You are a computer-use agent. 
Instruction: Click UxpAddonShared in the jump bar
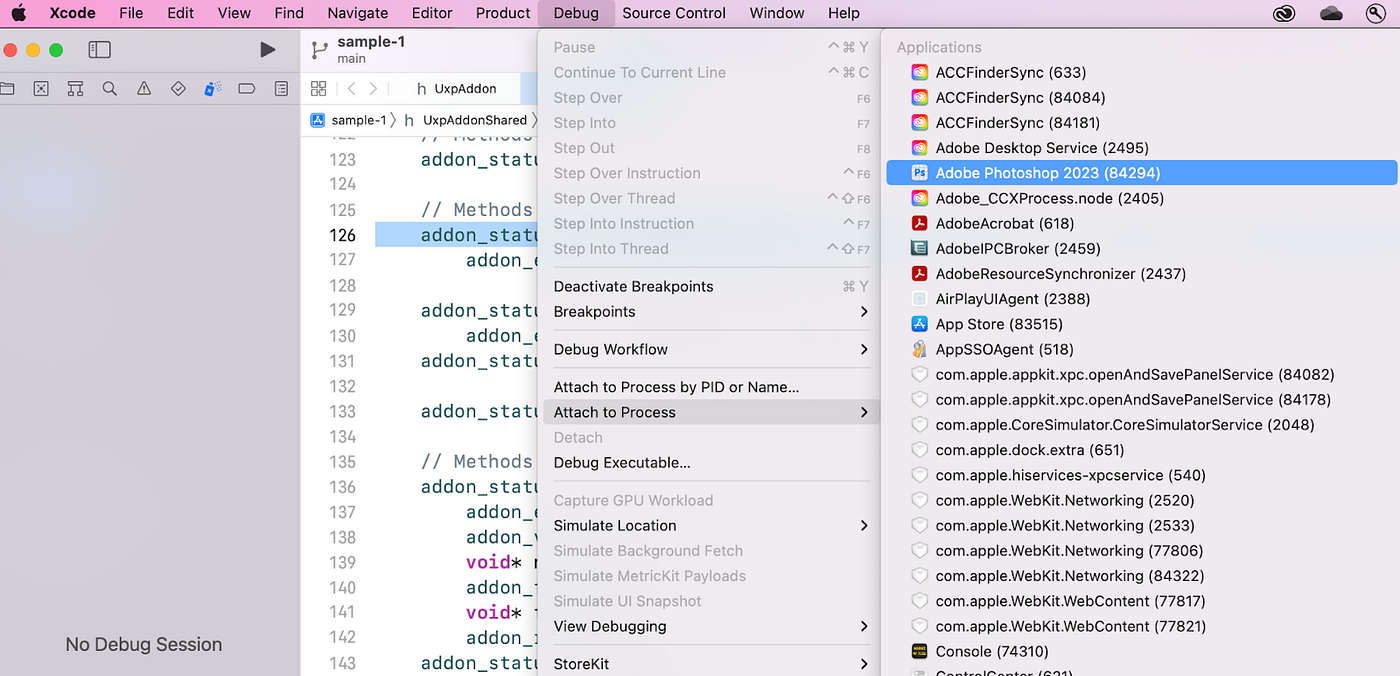tap(465, 120)
